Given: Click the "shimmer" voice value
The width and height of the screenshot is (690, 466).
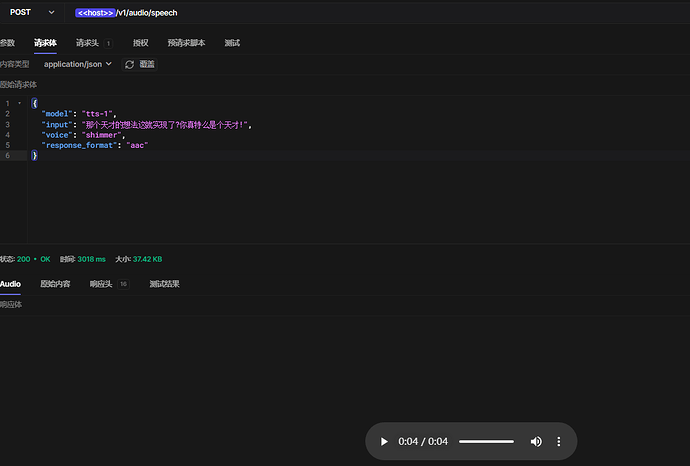Looking at the screenshot, I should (x=101, y=135).
